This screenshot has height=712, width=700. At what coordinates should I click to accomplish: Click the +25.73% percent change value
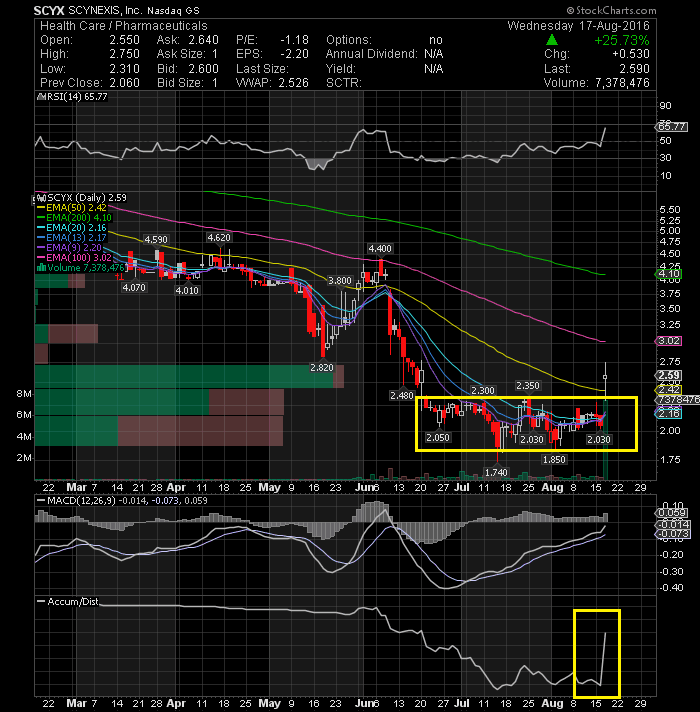pos(621,40)
